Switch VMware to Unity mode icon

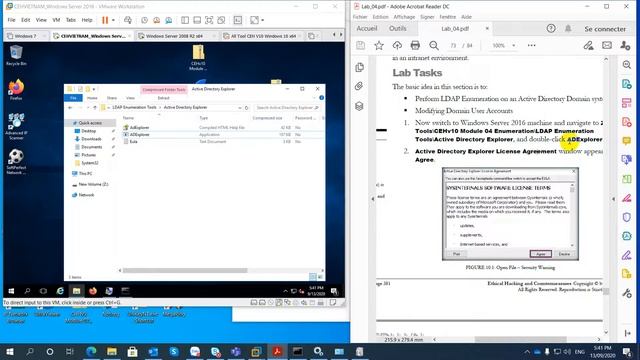pyautogui.click(x=221, y=20)
